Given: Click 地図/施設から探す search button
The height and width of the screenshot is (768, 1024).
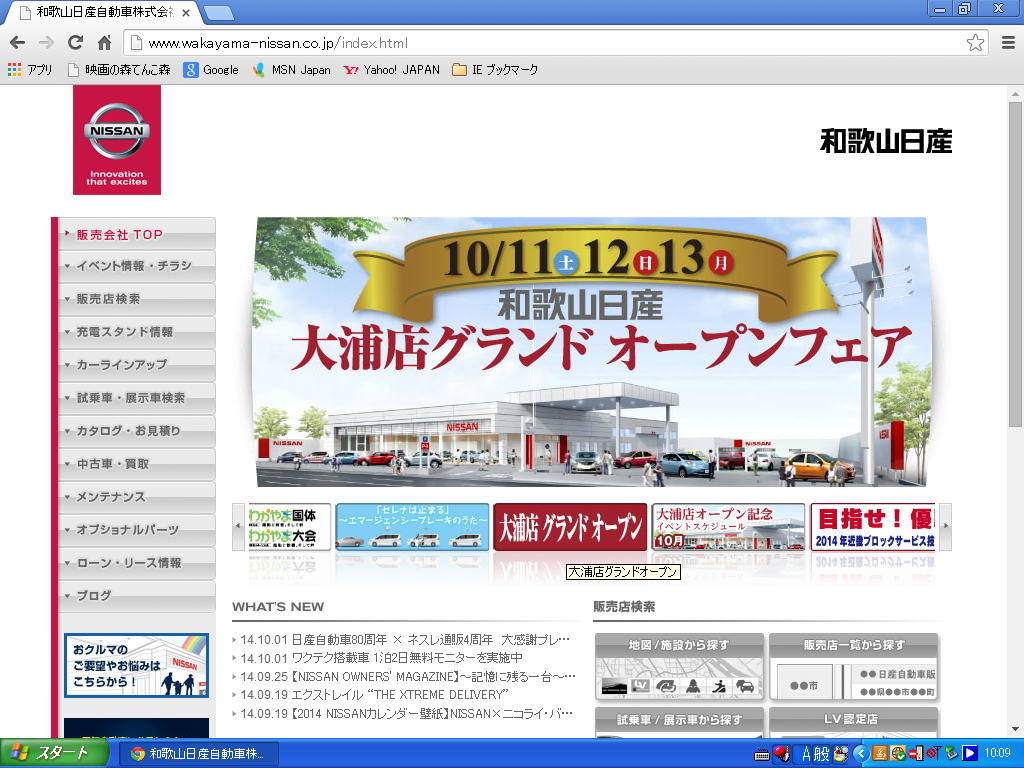Looking at the screenshot, I should [x=679, y=667].
